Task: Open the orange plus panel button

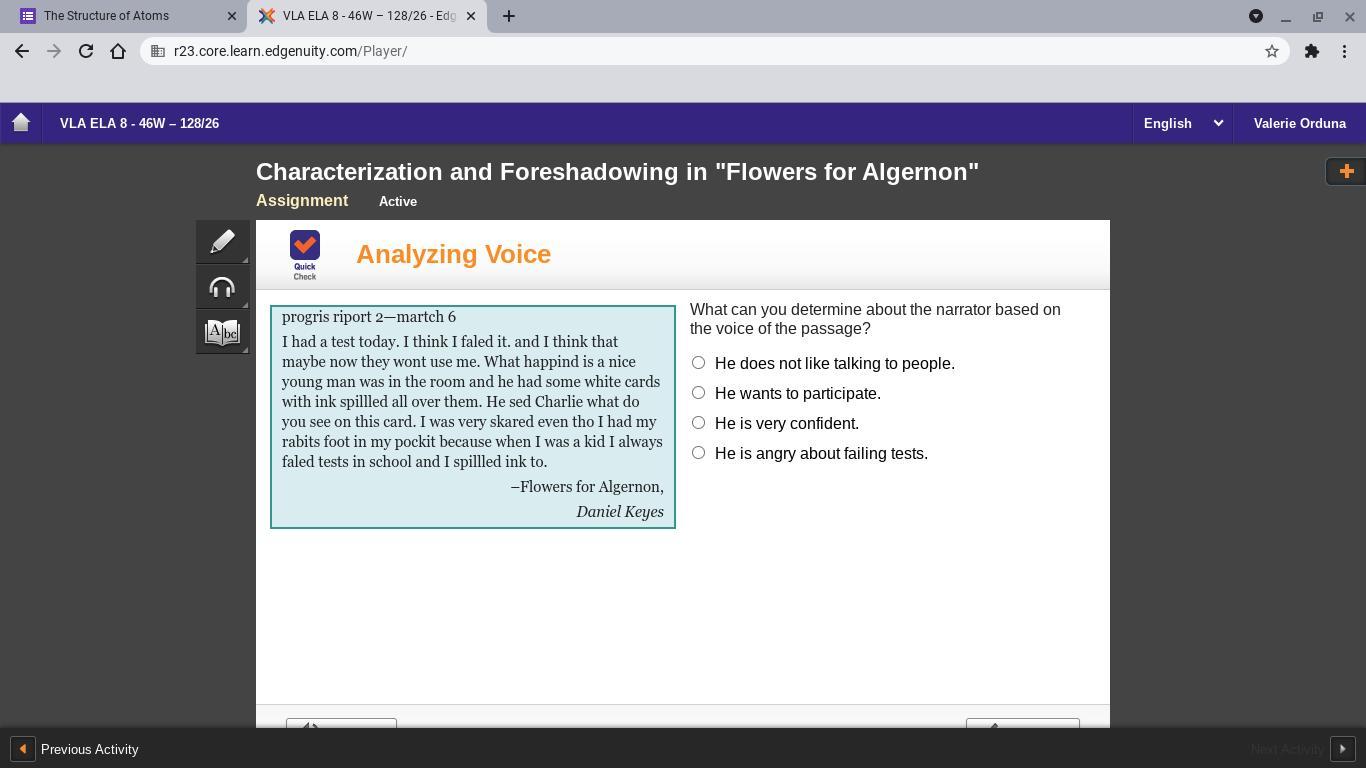Action: (x=1346, y=171)
